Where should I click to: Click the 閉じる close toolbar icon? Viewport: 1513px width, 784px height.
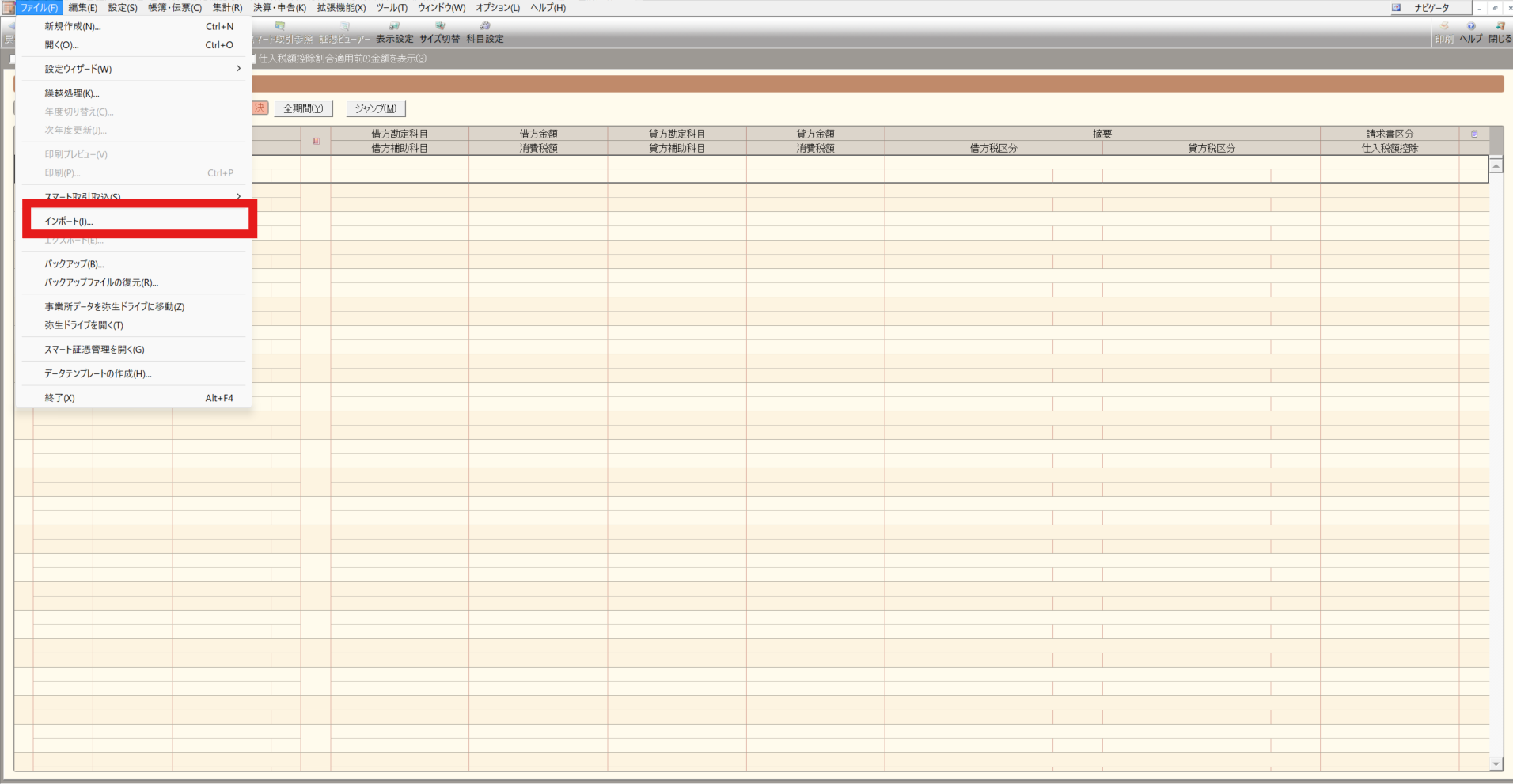1500,32
